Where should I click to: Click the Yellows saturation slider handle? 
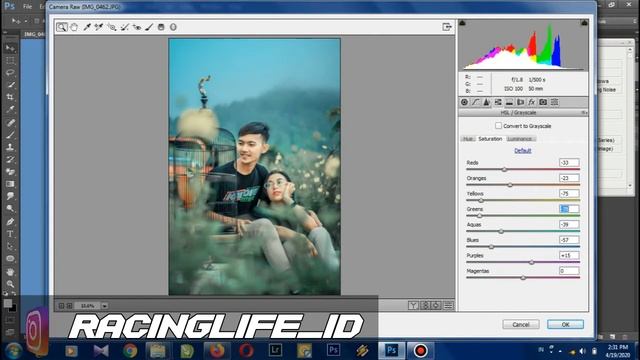point(481,200)
